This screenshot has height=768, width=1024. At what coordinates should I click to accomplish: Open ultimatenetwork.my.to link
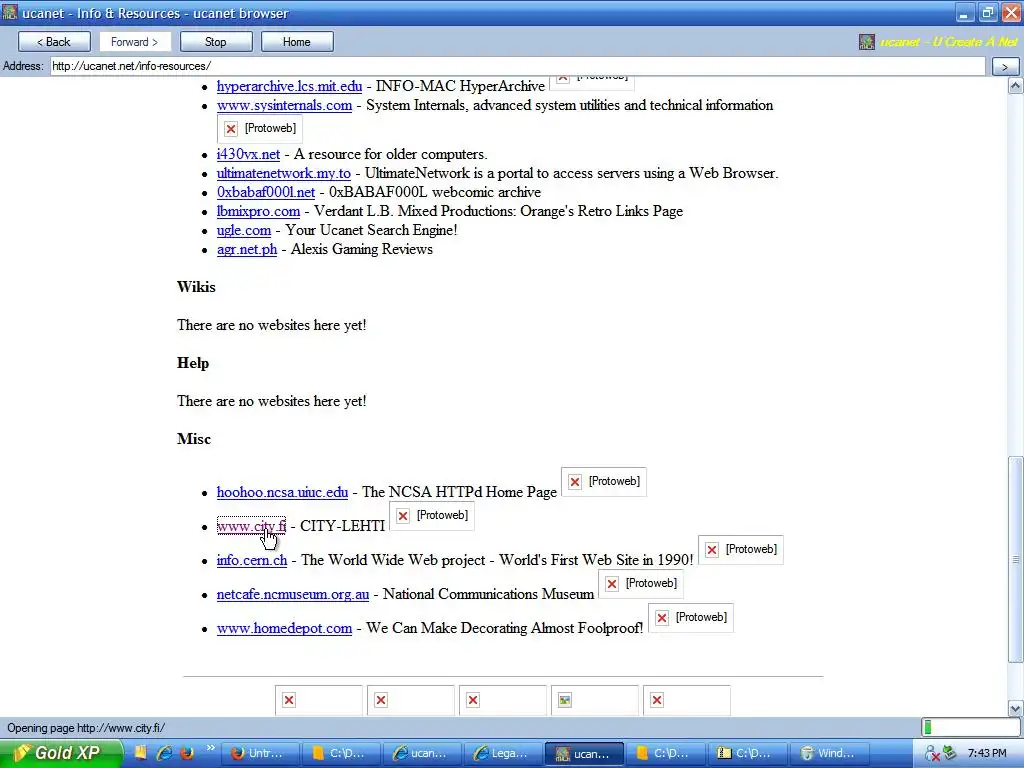tap(283, 173)
